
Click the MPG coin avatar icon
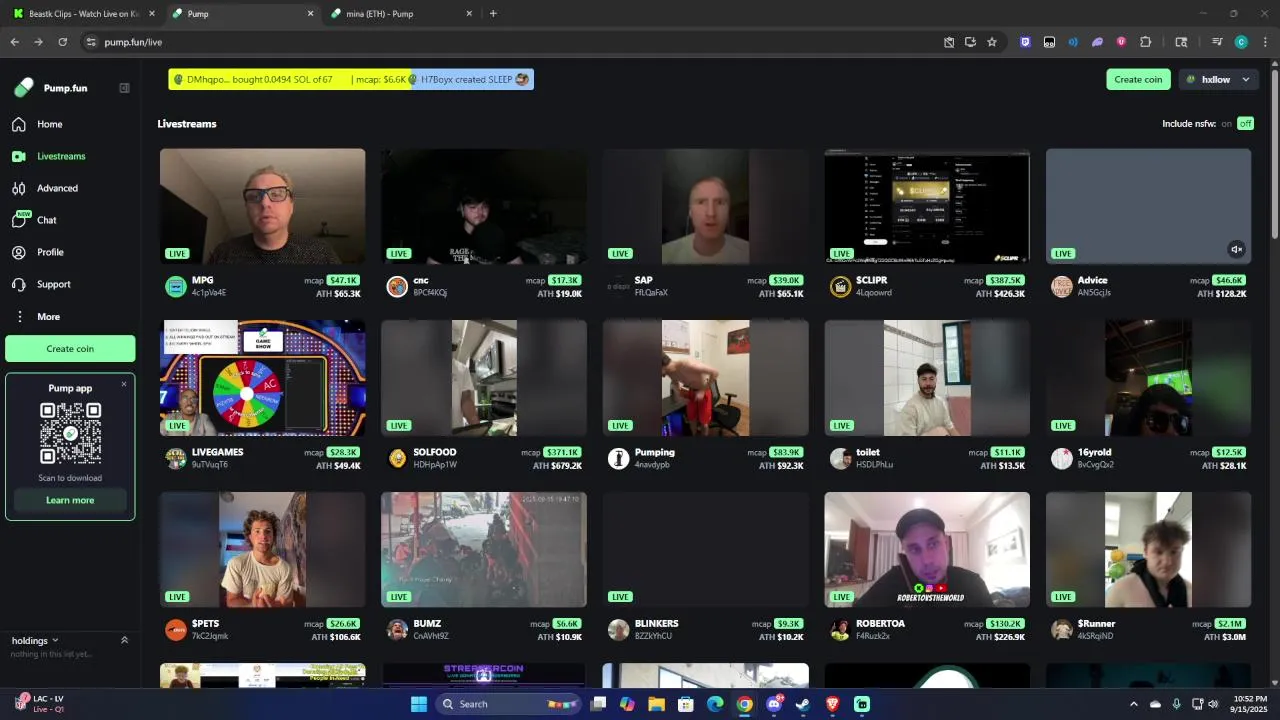[x=176, y=287]
